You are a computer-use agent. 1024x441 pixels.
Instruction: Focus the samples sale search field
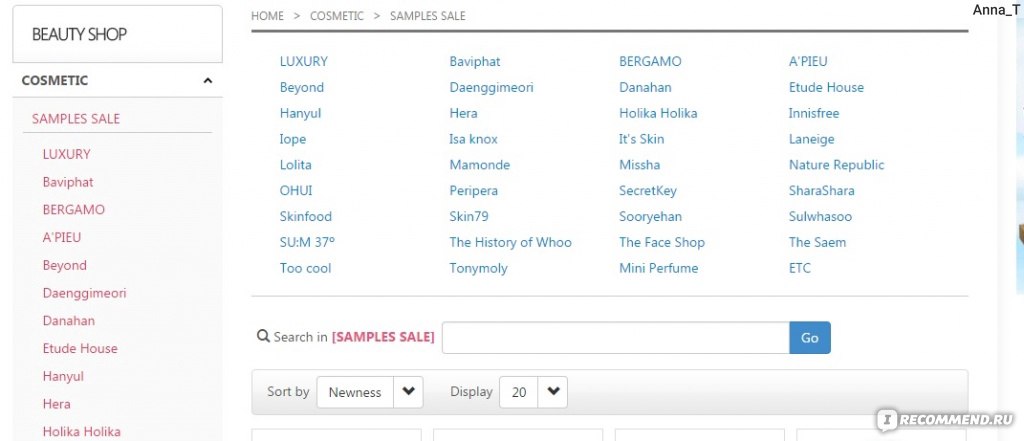pyautogui.click(x=616, y=338)
